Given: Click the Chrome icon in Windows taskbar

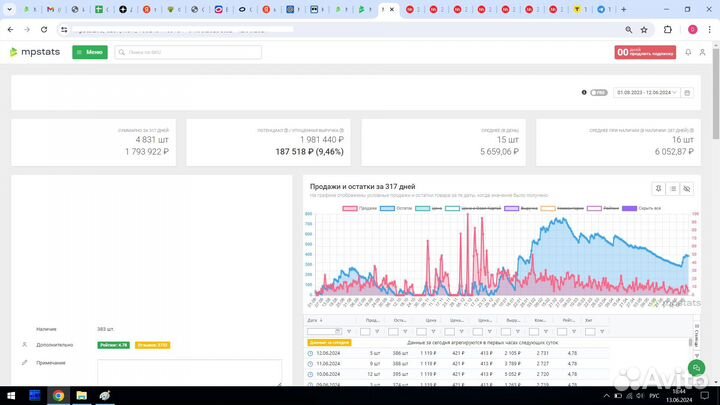Looking at the screenshot, I should tap(59, 396).
